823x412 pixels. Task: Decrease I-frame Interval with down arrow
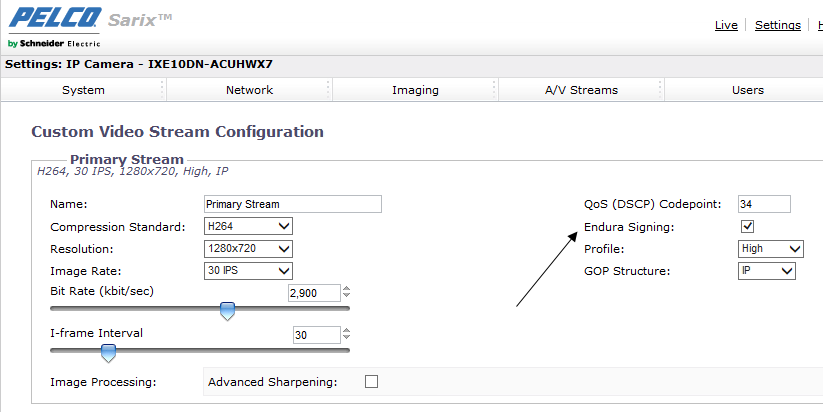pos(346,339)
